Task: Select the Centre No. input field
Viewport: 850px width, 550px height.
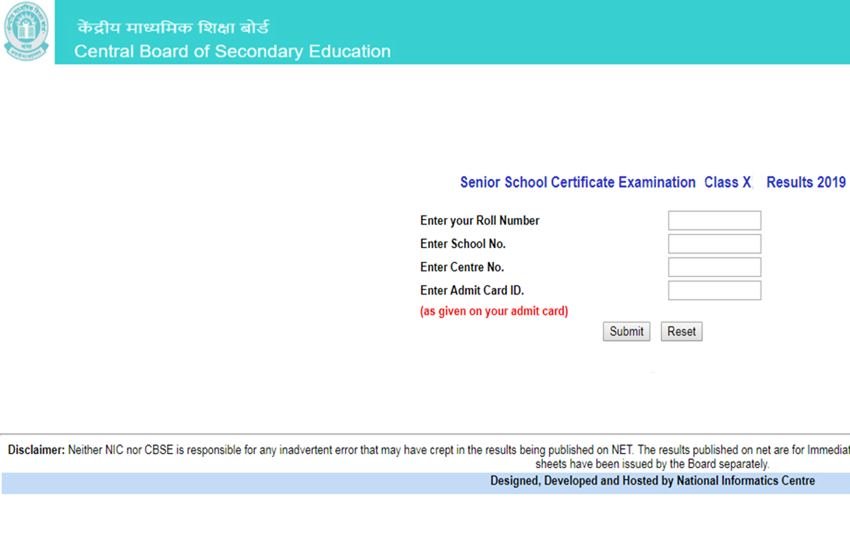Action: point(714,267)
